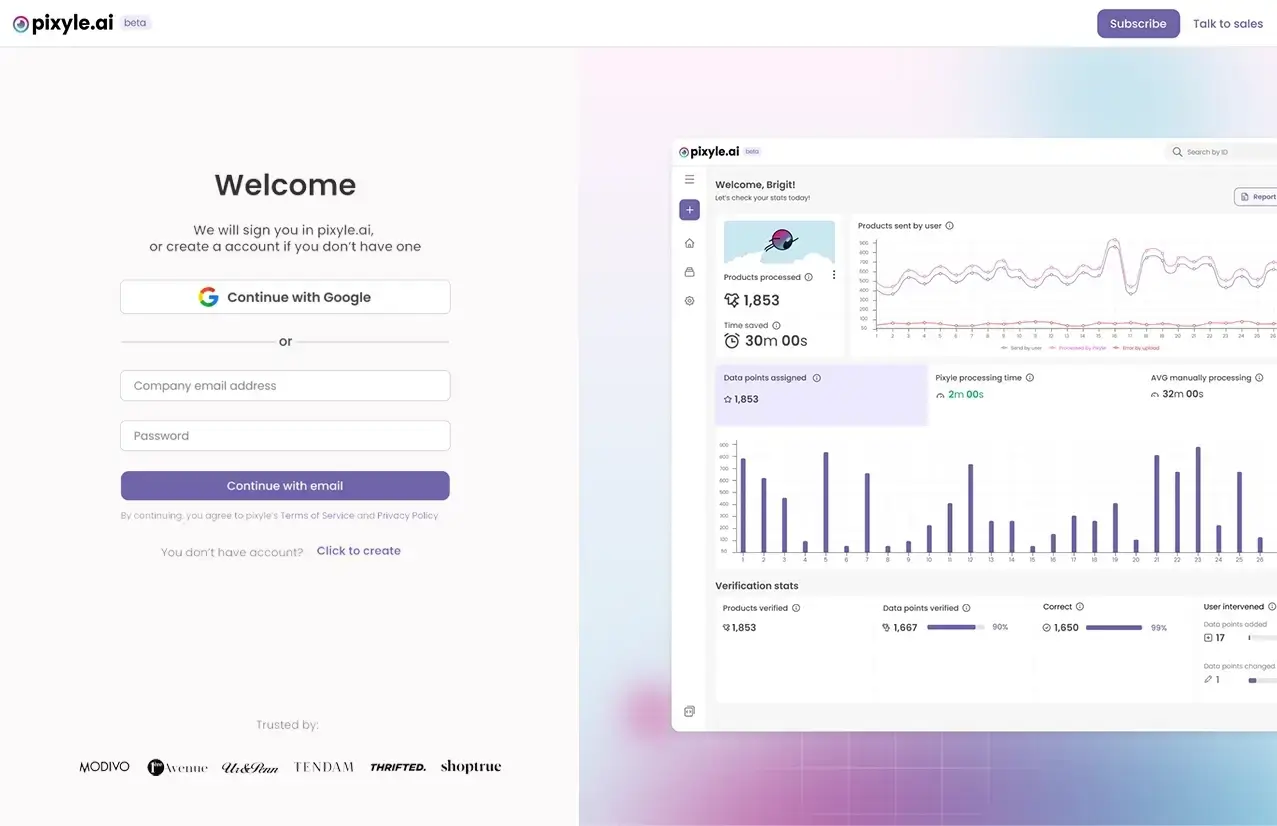The image size is (1277, 826).
Task: Click the search magnifier next to Search by ID
Action: 1177,151
